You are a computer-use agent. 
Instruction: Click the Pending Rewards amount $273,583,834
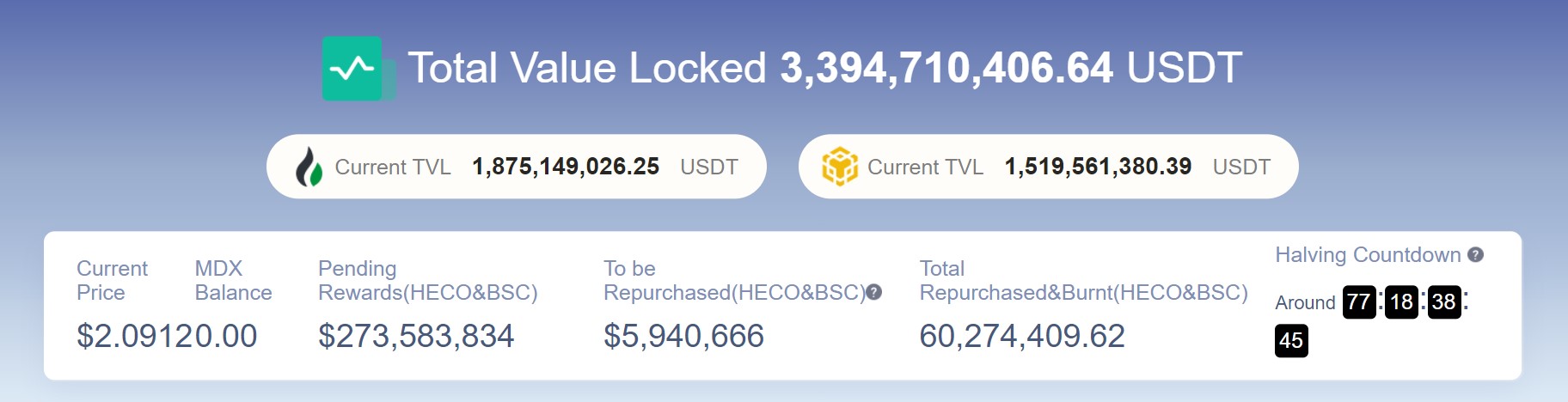click(416, 336)
